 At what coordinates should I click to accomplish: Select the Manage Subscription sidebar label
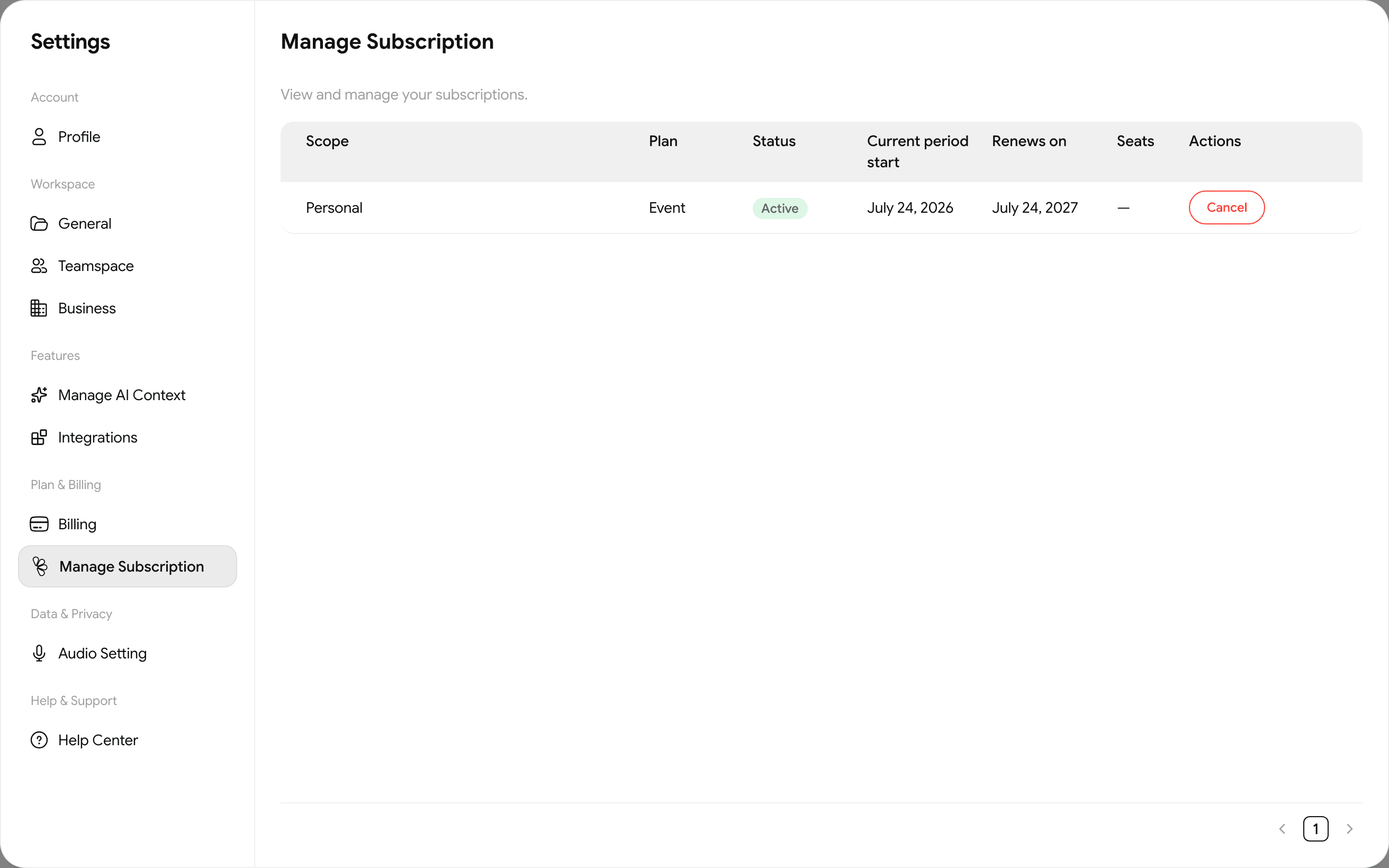[x=131, y=567]
